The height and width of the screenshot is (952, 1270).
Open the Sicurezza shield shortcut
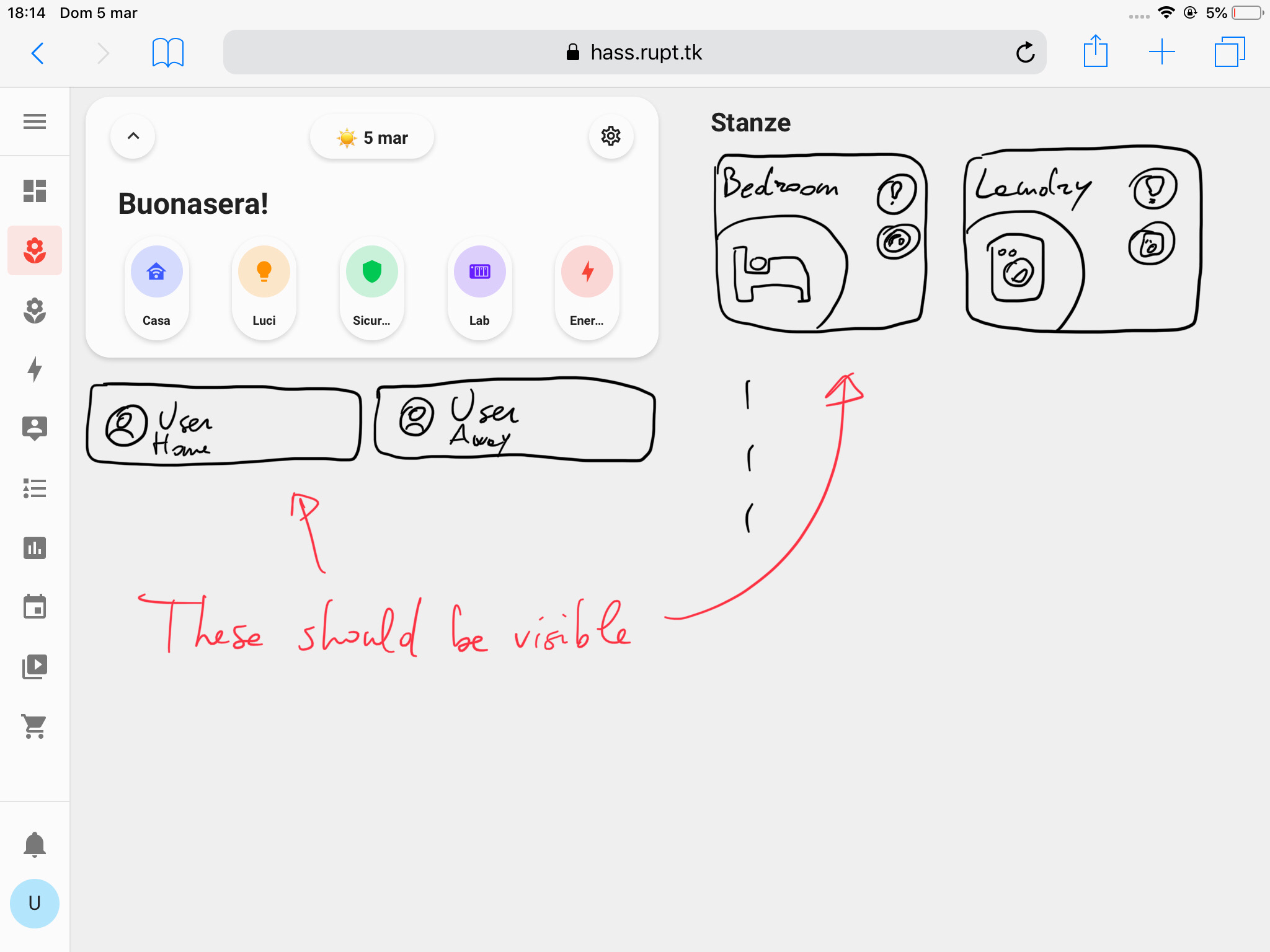click(371, 271)
